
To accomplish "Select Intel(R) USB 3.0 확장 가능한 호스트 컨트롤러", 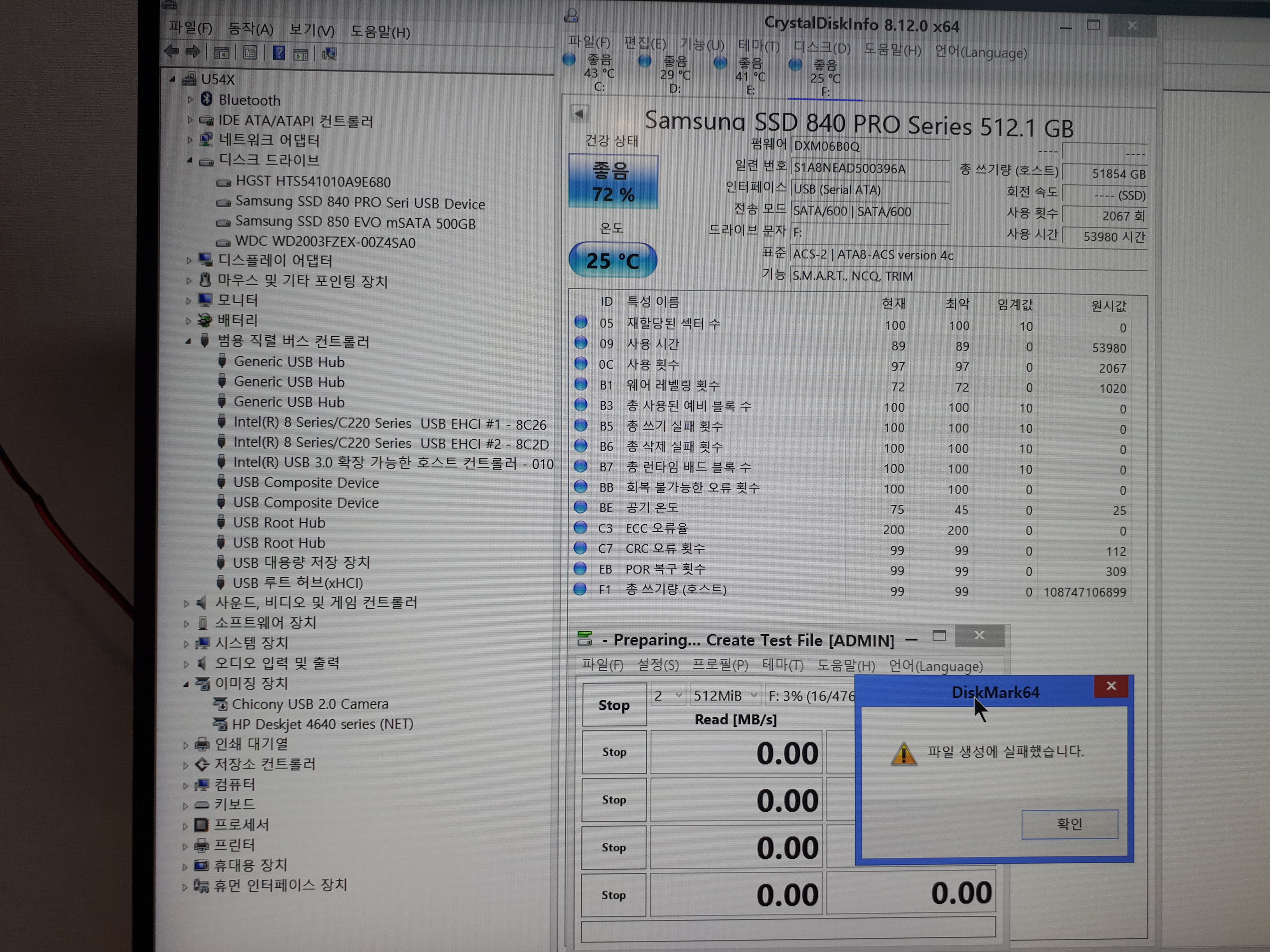I will click(x=393, y=463).
